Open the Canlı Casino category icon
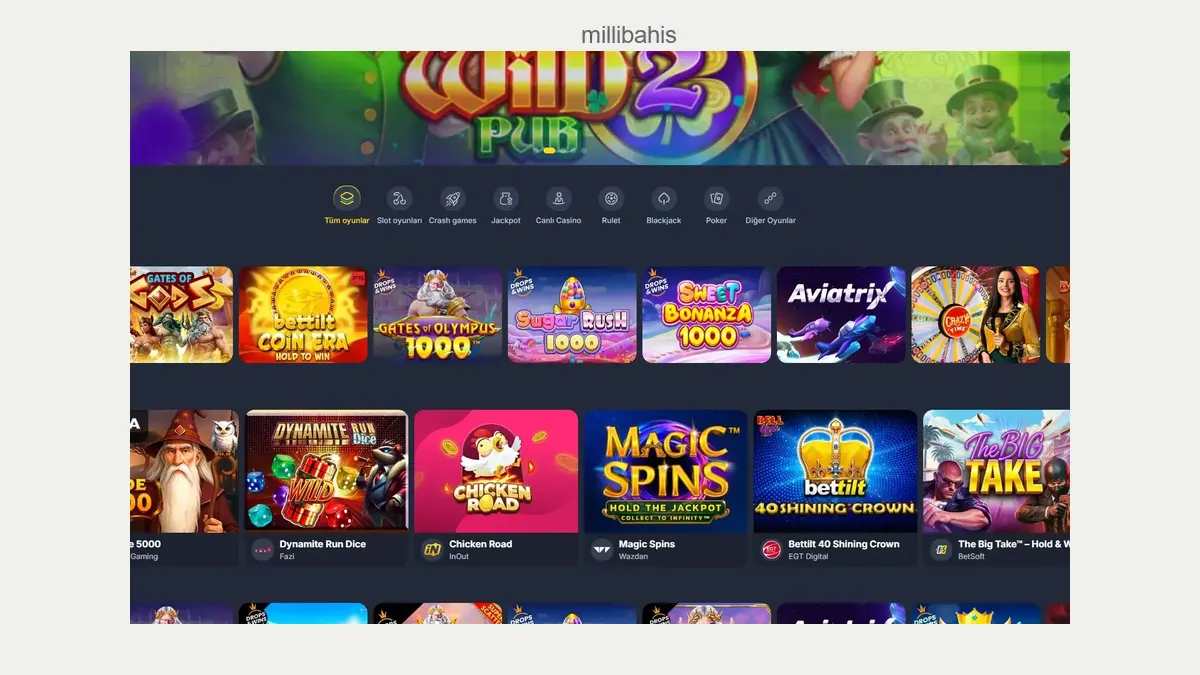 coord(559,198)
